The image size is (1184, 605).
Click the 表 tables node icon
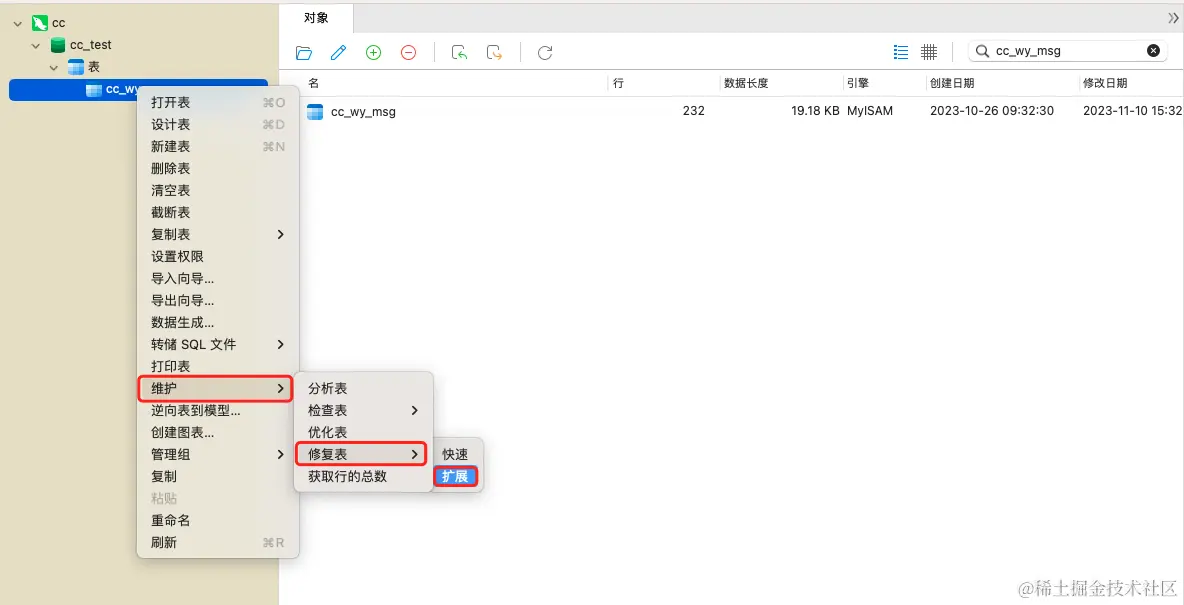coord(76,66)
